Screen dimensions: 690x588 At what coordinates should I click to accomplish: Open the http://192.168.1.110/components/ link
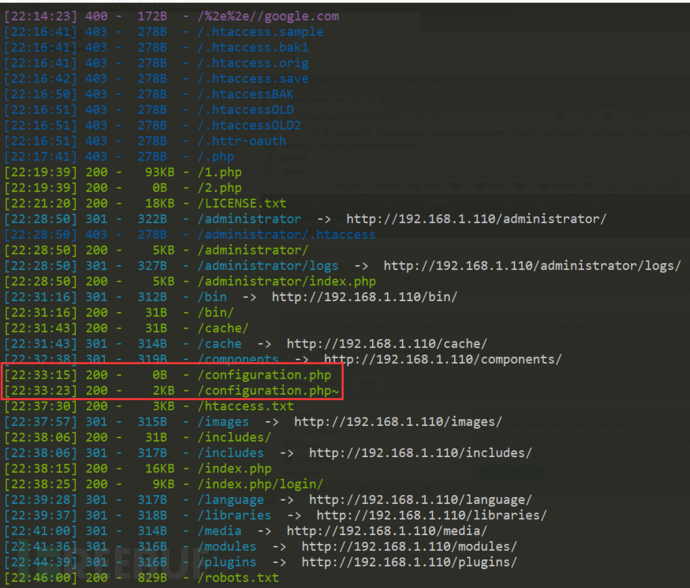coord(443,359)
